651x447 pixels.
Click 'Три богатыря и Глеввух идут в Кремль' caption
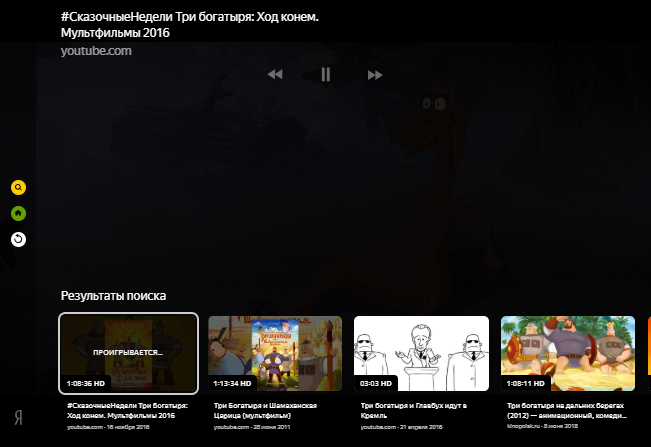coord(412,410)
